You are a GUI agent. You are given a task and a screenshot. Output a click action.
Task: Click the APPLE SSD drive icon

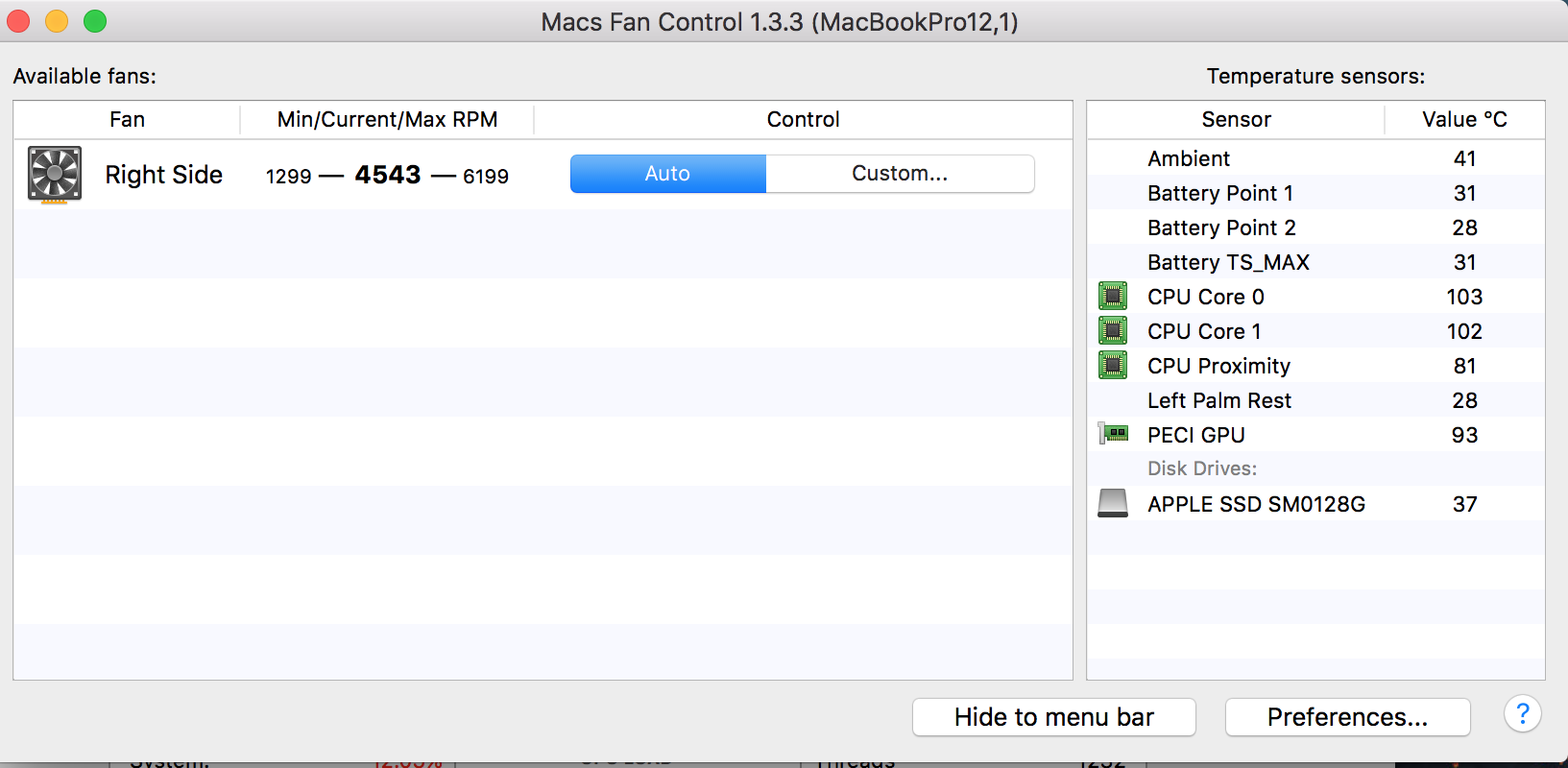coord(1113,503)
